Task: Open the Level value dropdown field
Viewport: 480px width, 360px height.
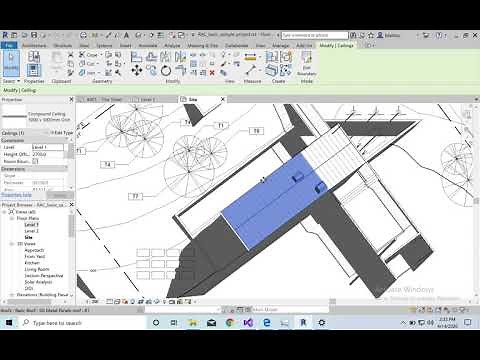Action: (x=47, y=147)
